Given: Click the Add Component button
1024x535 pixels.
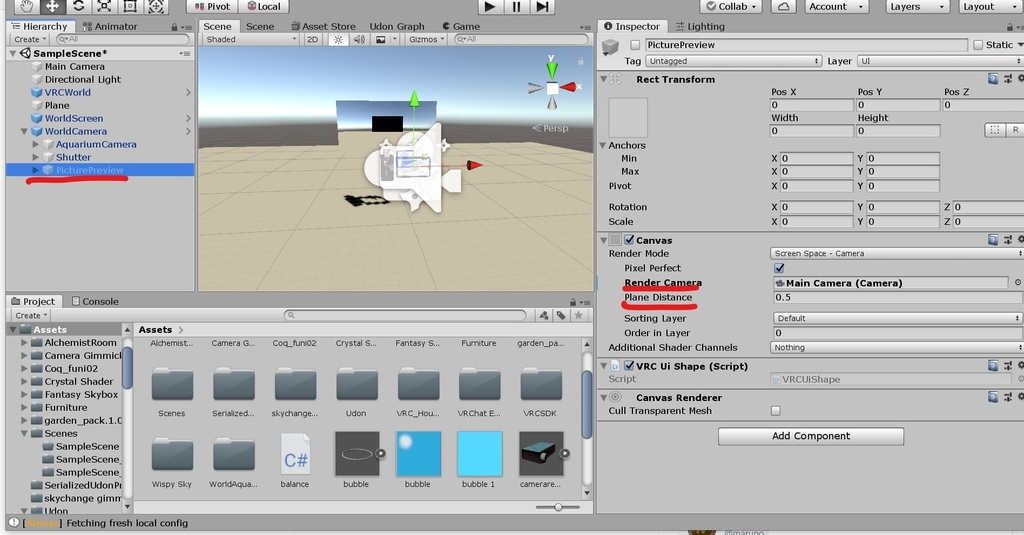Looking at the screenshot, I should [811, 436].
